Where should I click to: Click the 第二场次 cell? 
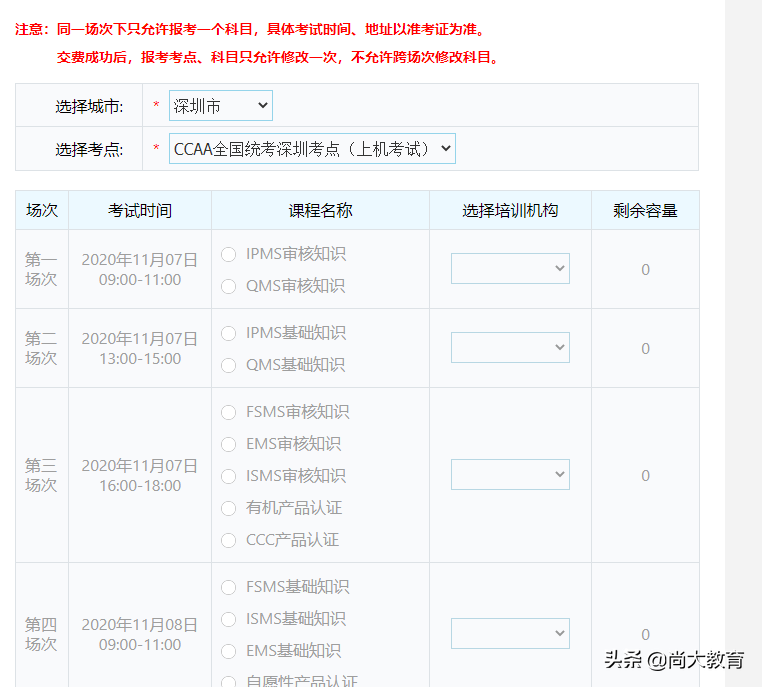point(41,348)
